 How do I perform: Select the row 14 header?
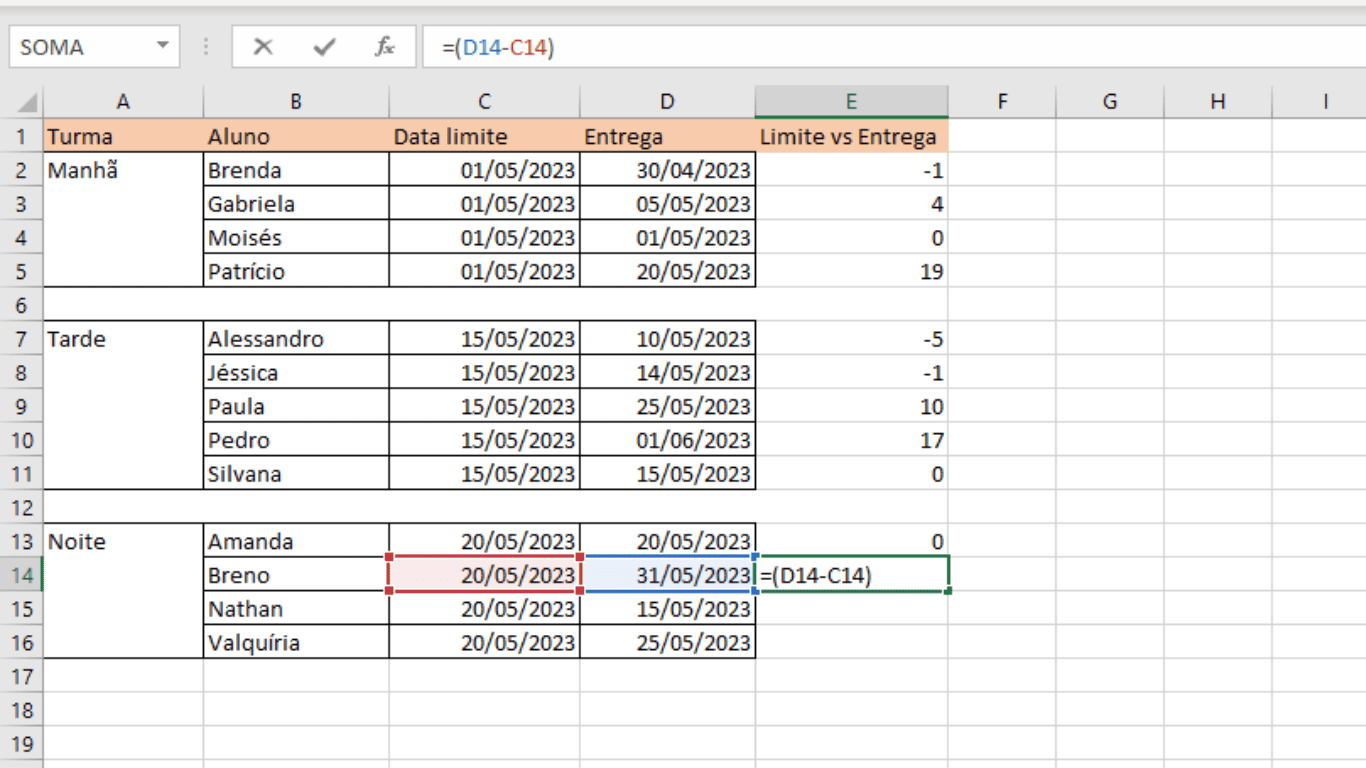pos(22,575)
